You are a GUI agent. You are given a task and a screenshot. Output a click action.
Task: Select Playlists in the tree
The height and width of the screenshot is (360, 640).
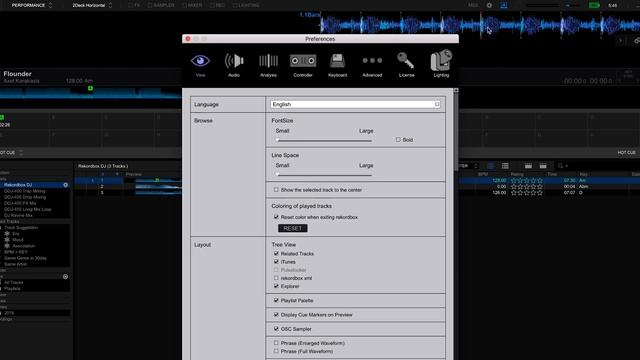(x=12, y=289)
